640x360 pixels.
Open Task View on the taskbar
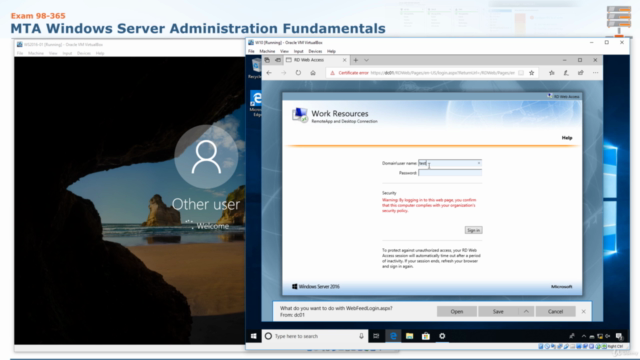[x=376, y=336]
